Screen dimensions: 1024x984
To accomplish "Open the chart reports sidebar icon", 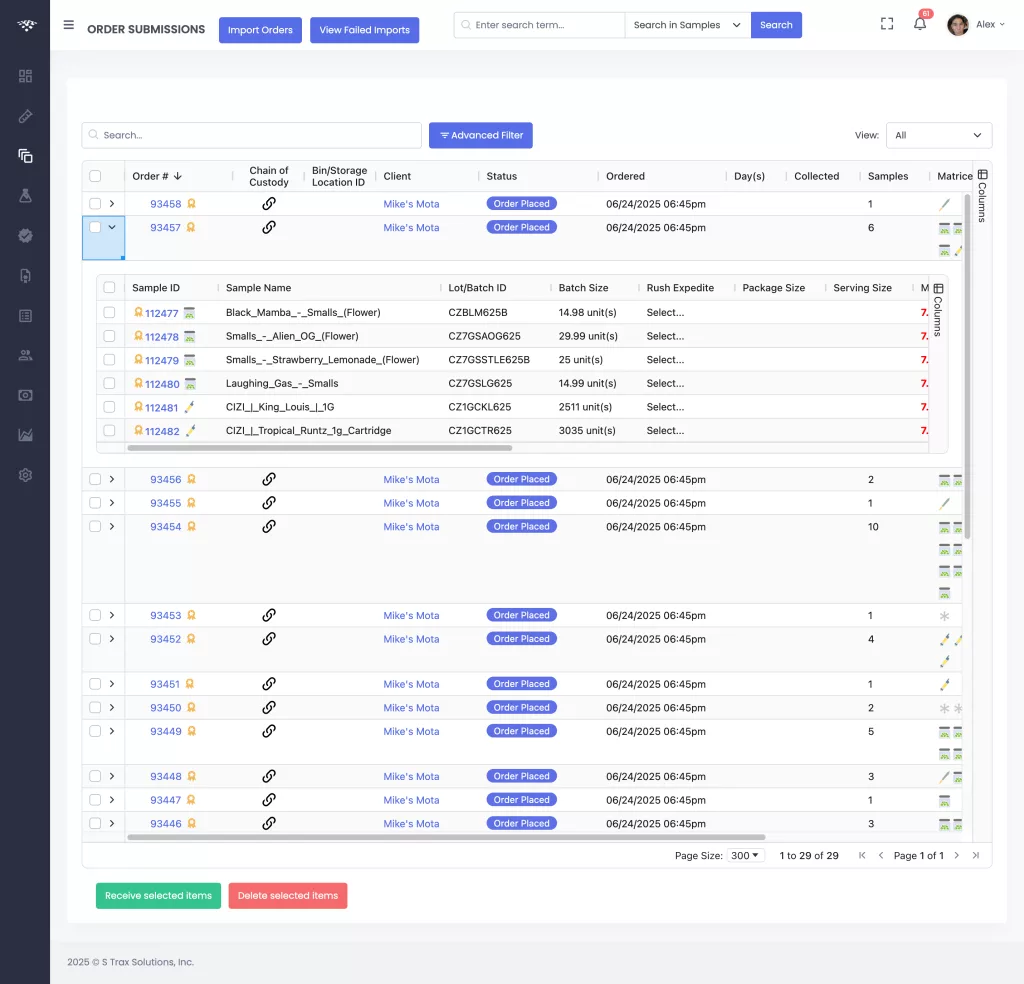I will 25,436.
